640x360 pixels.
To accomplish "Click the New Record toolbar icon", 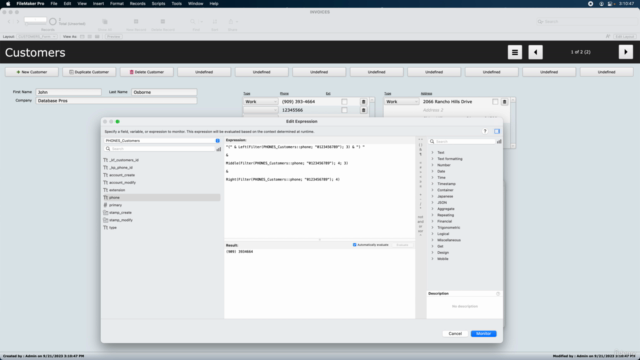I will click(x=136, y=22).
